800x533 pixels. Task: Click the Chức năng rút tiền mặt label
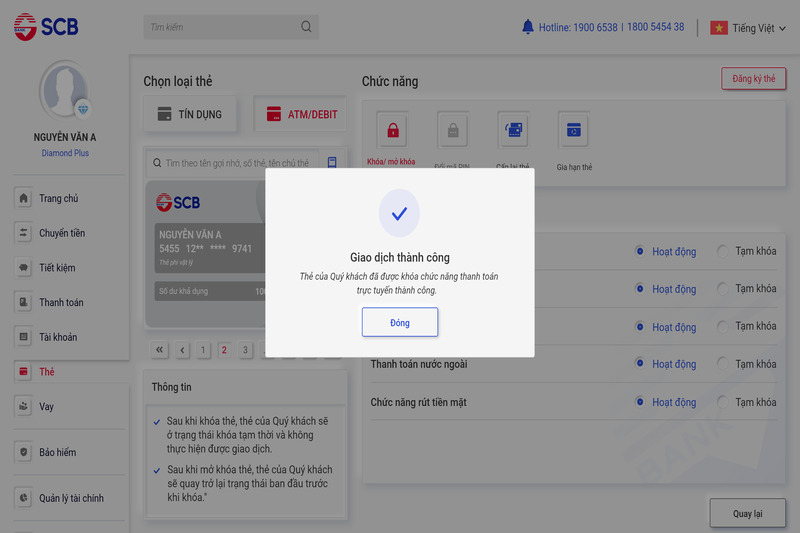tap(418, 402)
